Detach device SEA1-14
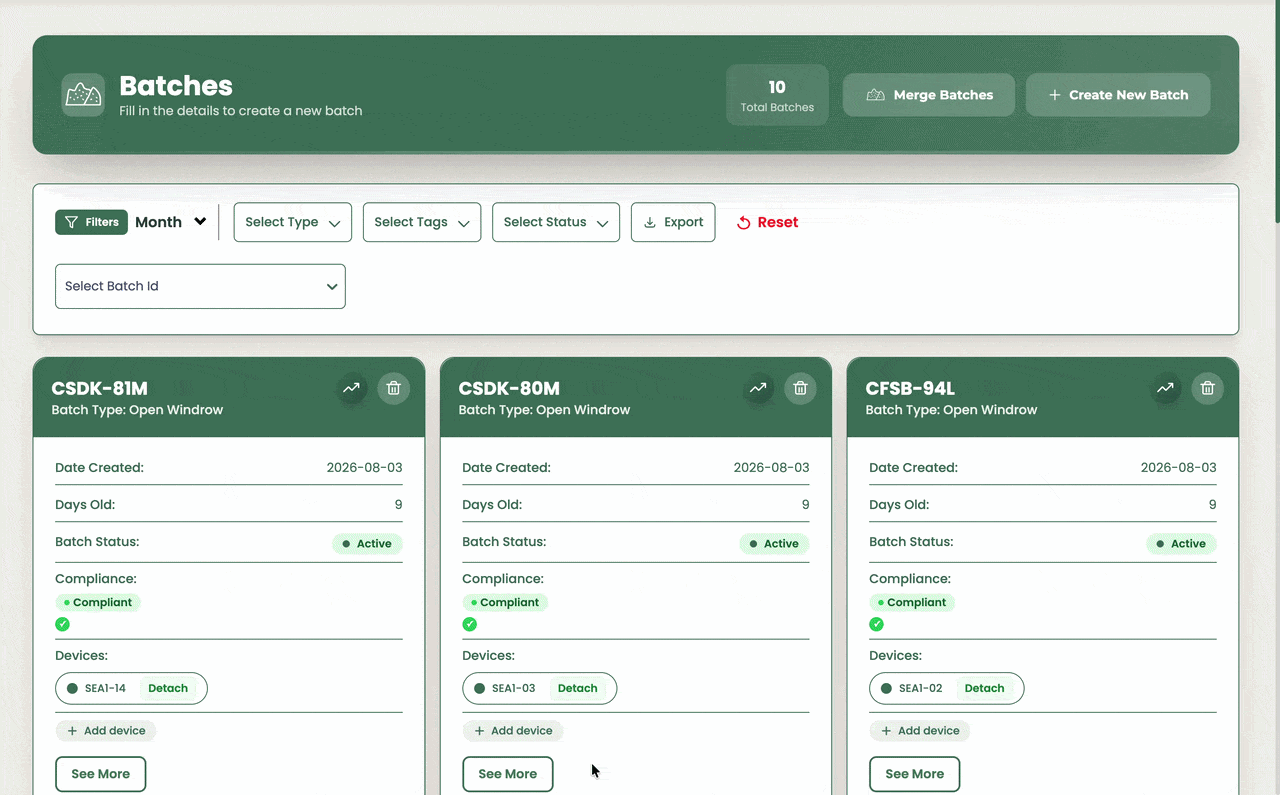1280x795 pixels. coord(168,688)
